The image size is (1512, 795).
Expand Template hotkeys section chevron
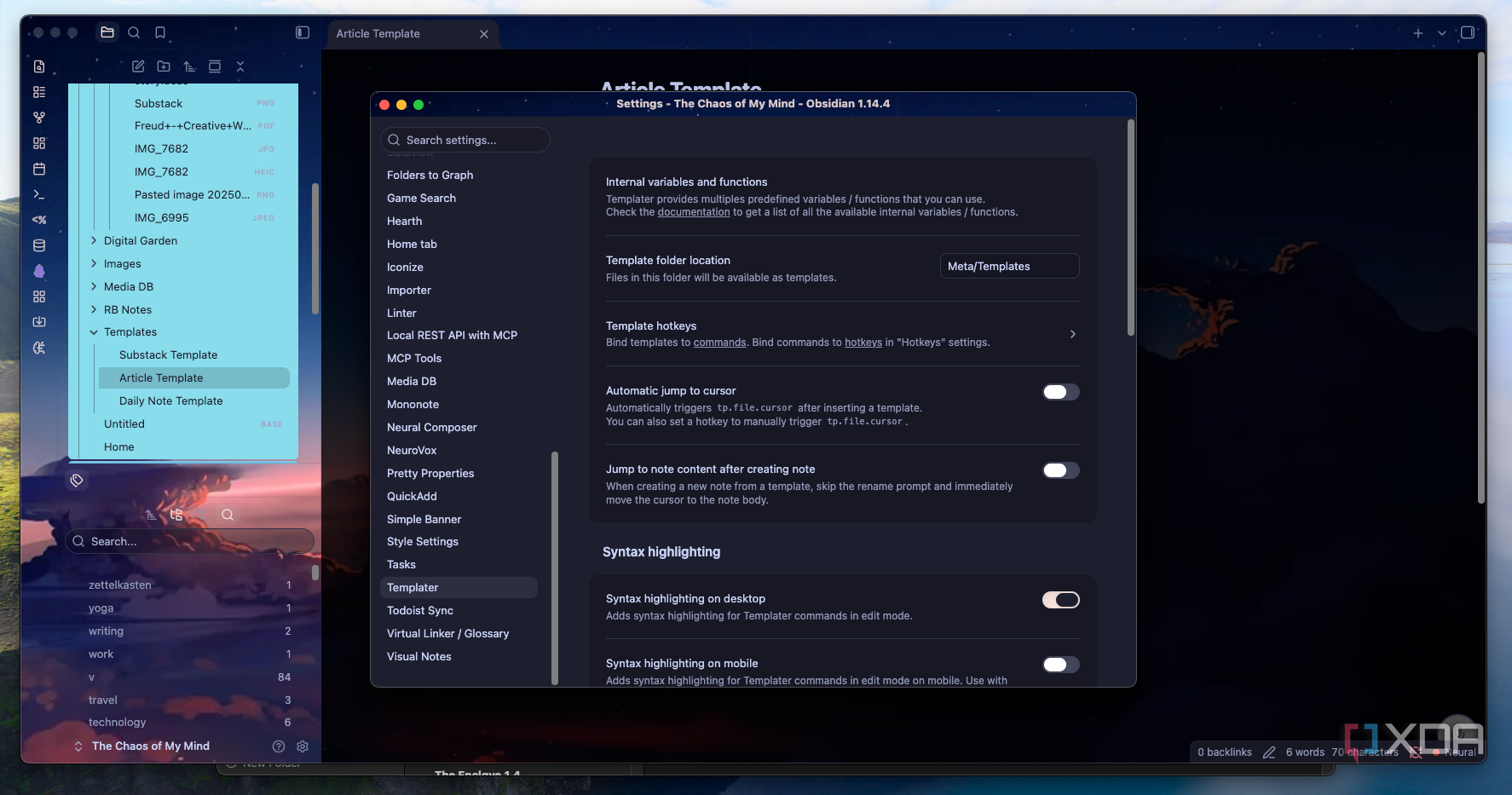click(x=1073, y=334)
